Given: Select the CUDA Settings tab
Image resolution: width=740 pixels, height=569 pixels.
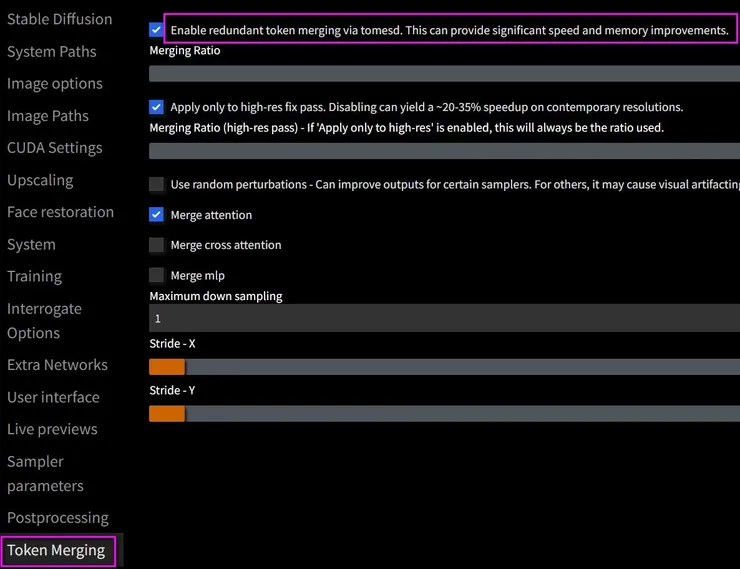Looking at the screenshot, I should pos(55,147).
